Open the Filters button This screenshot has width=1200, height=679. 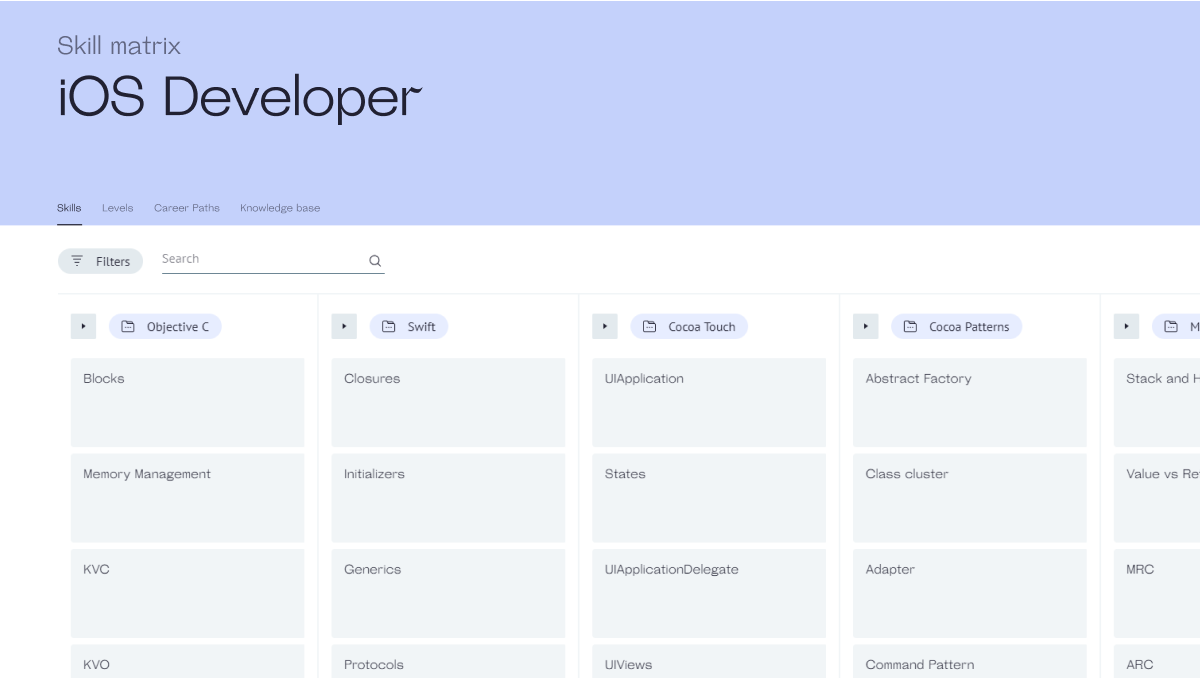tap(100, 261)
